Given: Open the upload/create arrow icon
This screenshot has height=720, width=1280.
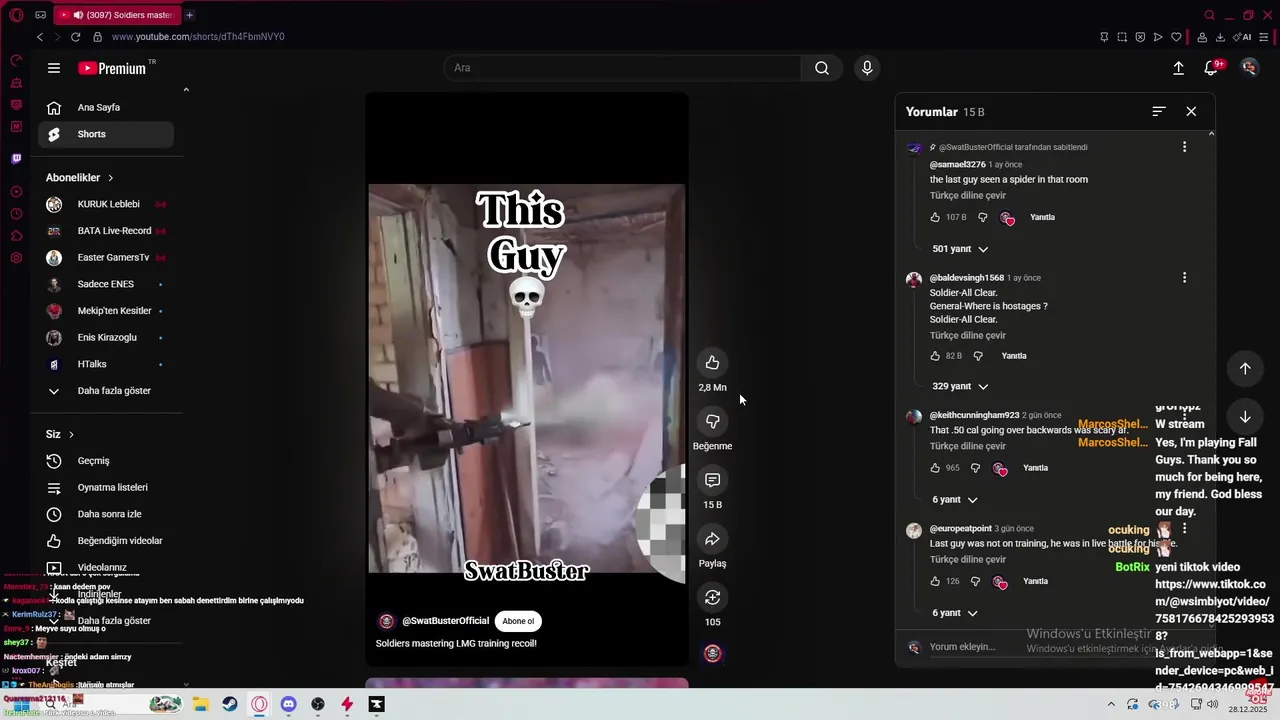Looking at the screenshot, I should click(1178, 68).
